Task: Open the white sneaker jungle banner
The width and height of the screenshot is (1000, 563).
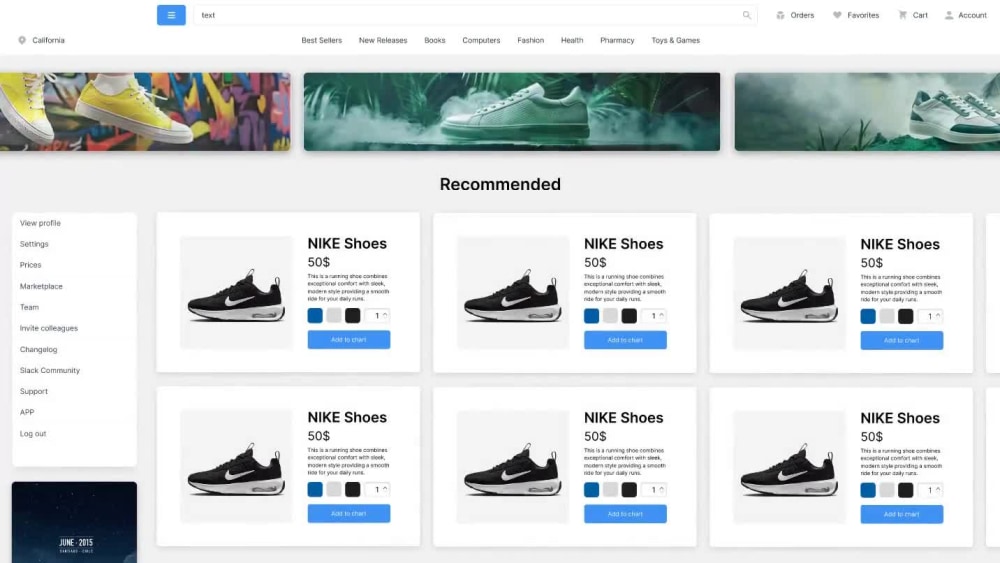Action: [x=511, y=112]
